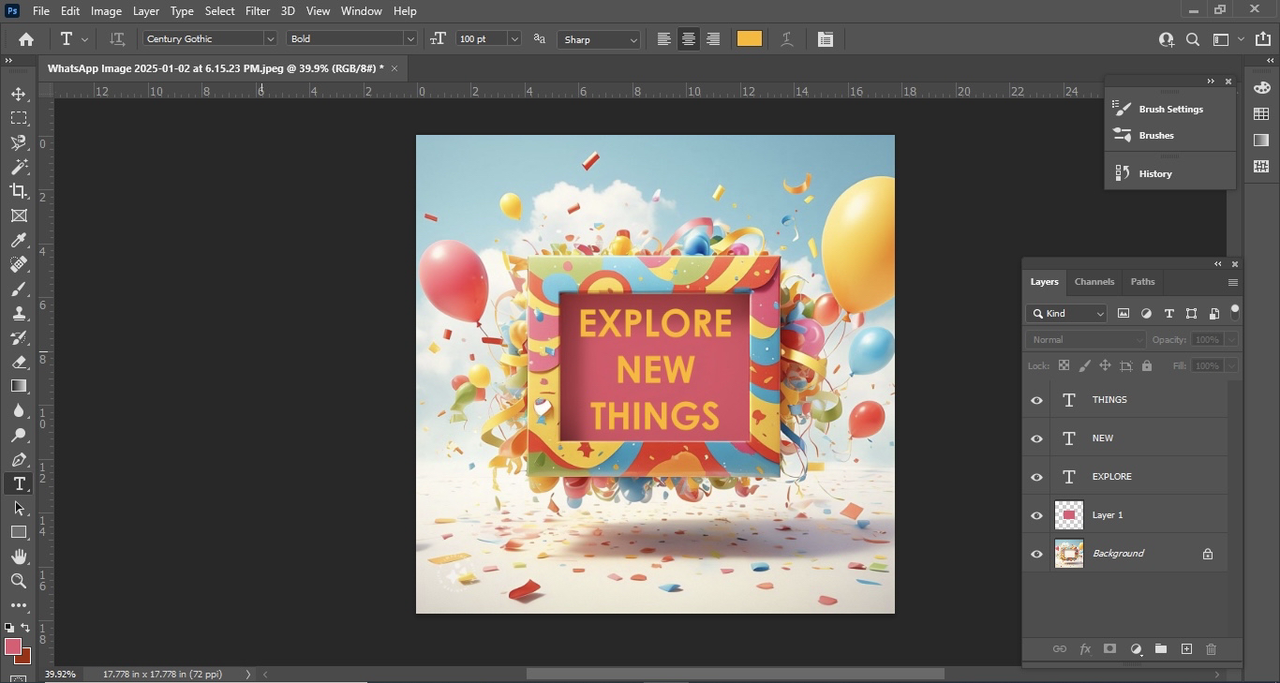Image resolution: width=1280 pixels, height=683 pixels.
Task: Select the Rectangular Marquee tool
Action: click(x=19, y=118)
